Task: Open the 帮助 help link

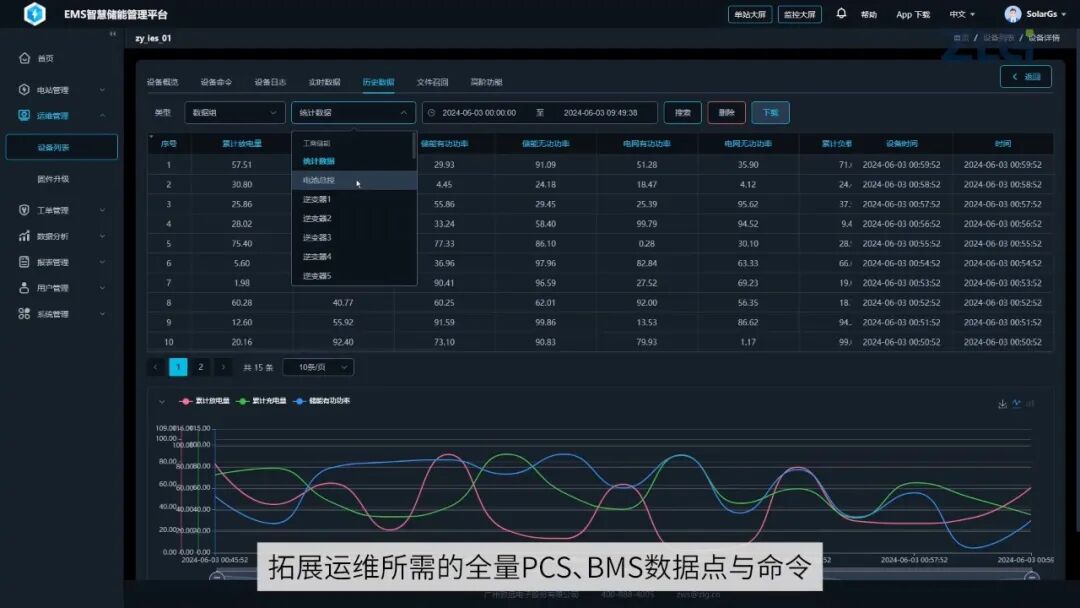Action: point(869,14)
